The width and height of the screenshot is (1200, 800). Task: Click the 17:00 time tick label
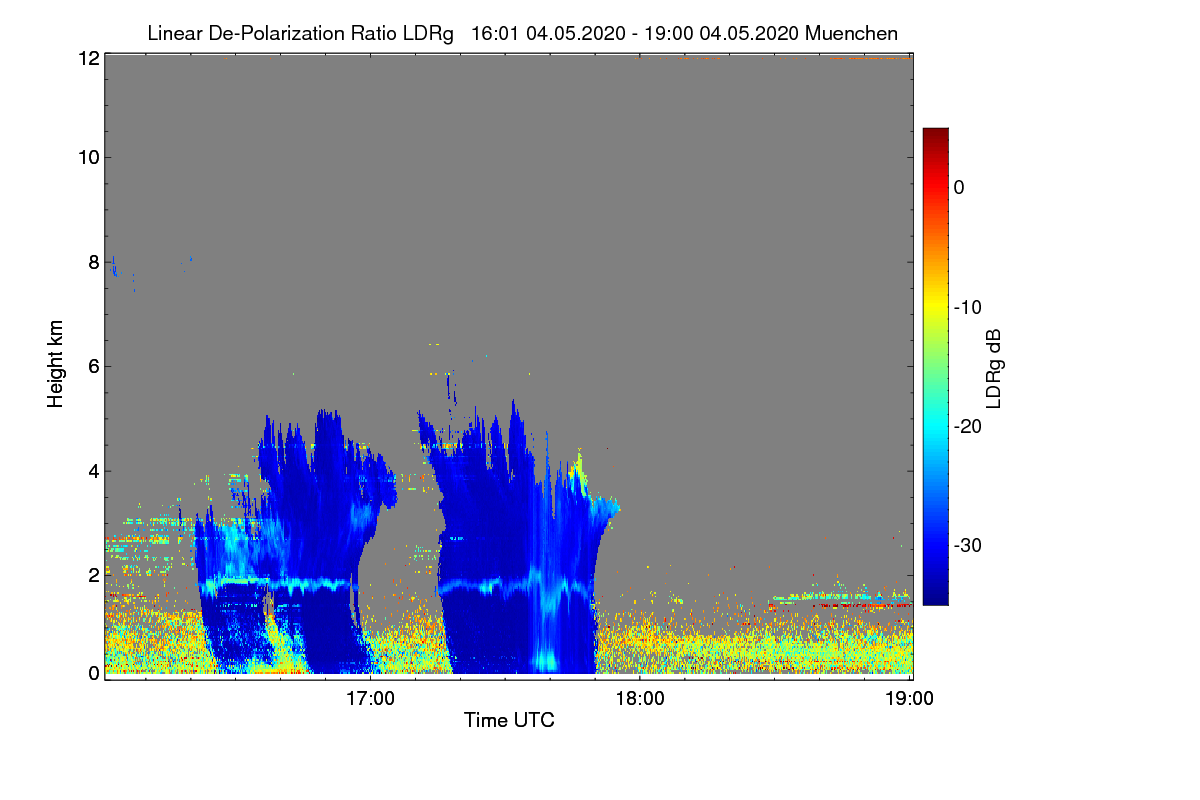370,698
